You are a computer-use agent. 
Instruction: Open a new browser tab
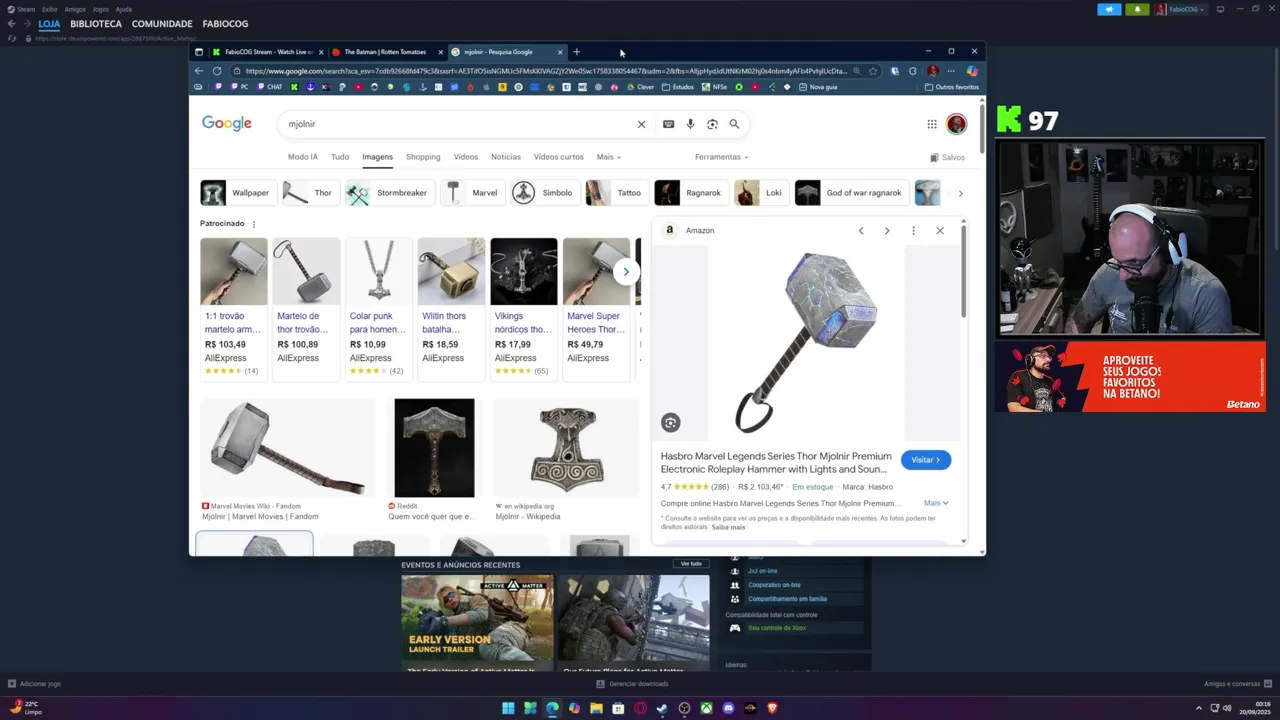577,52
